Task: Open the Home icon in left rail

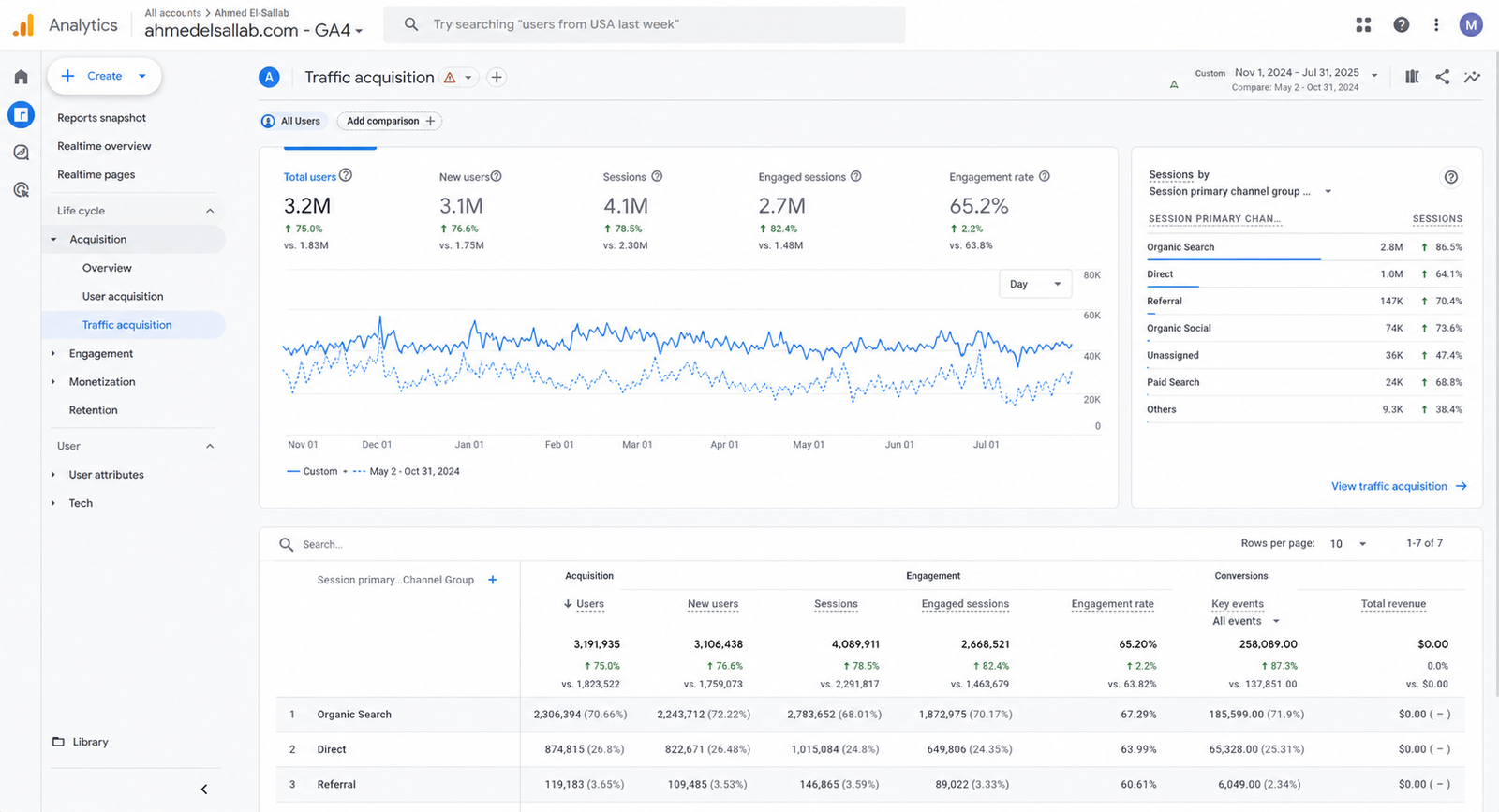Action: tap(21, 77)
